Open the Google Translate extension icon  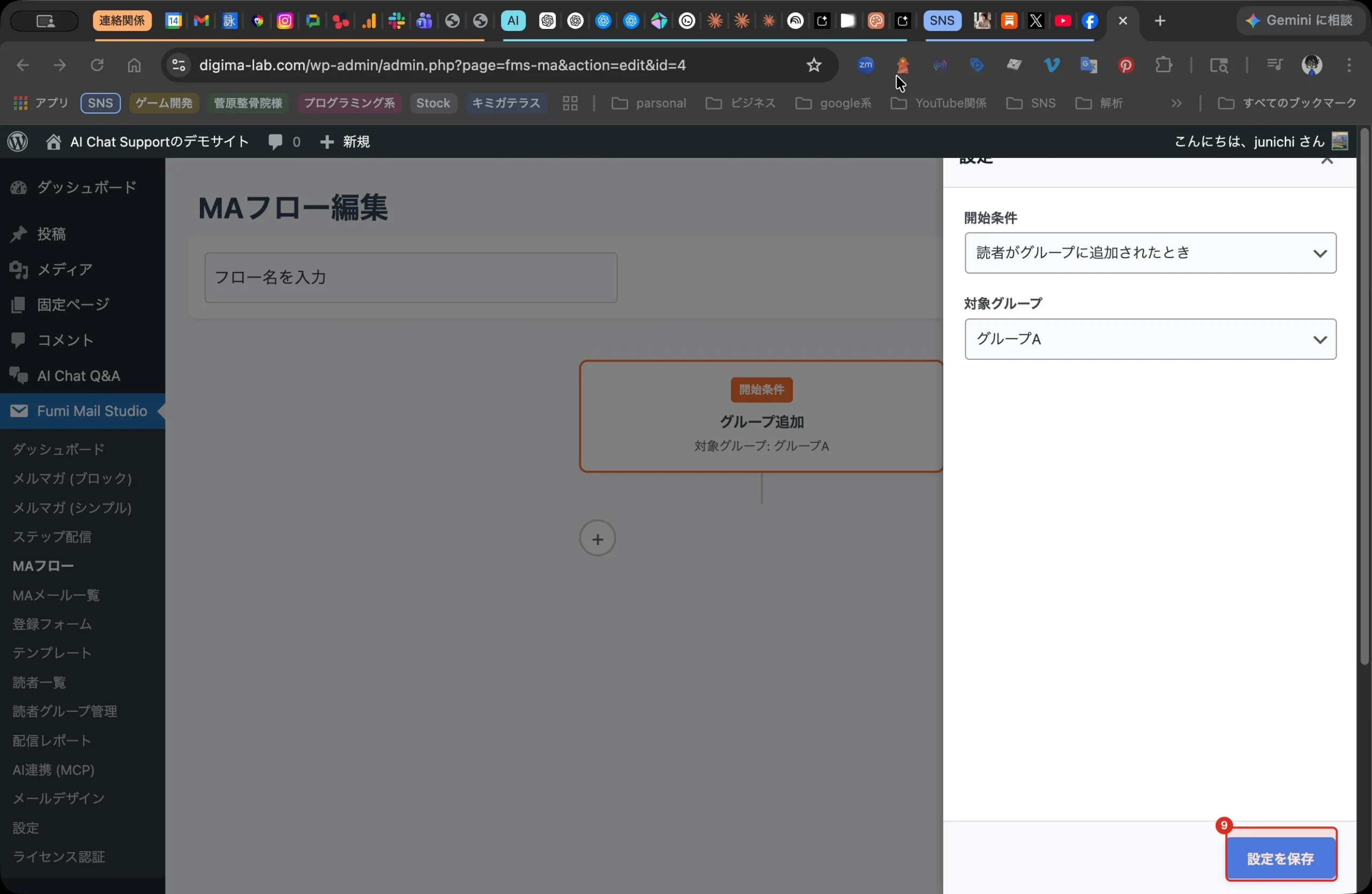coord(1088,65)
